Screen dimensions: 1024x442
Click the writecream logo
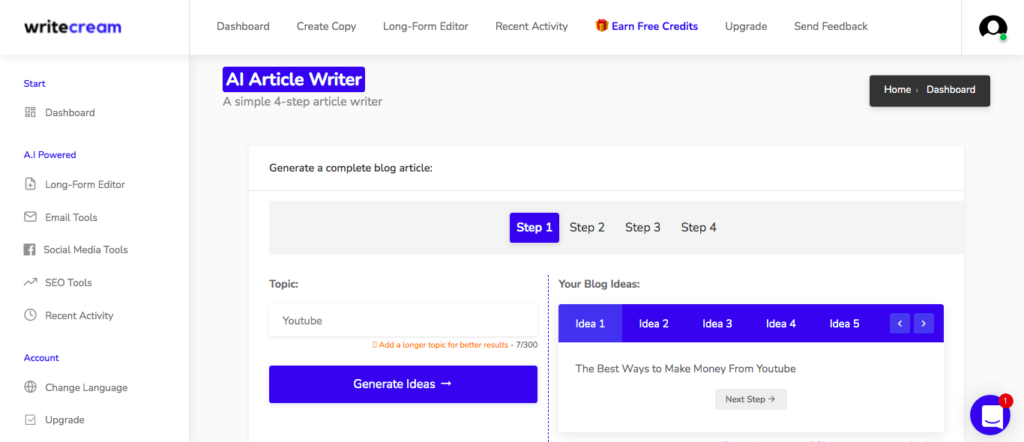click(x=72, y=27)
